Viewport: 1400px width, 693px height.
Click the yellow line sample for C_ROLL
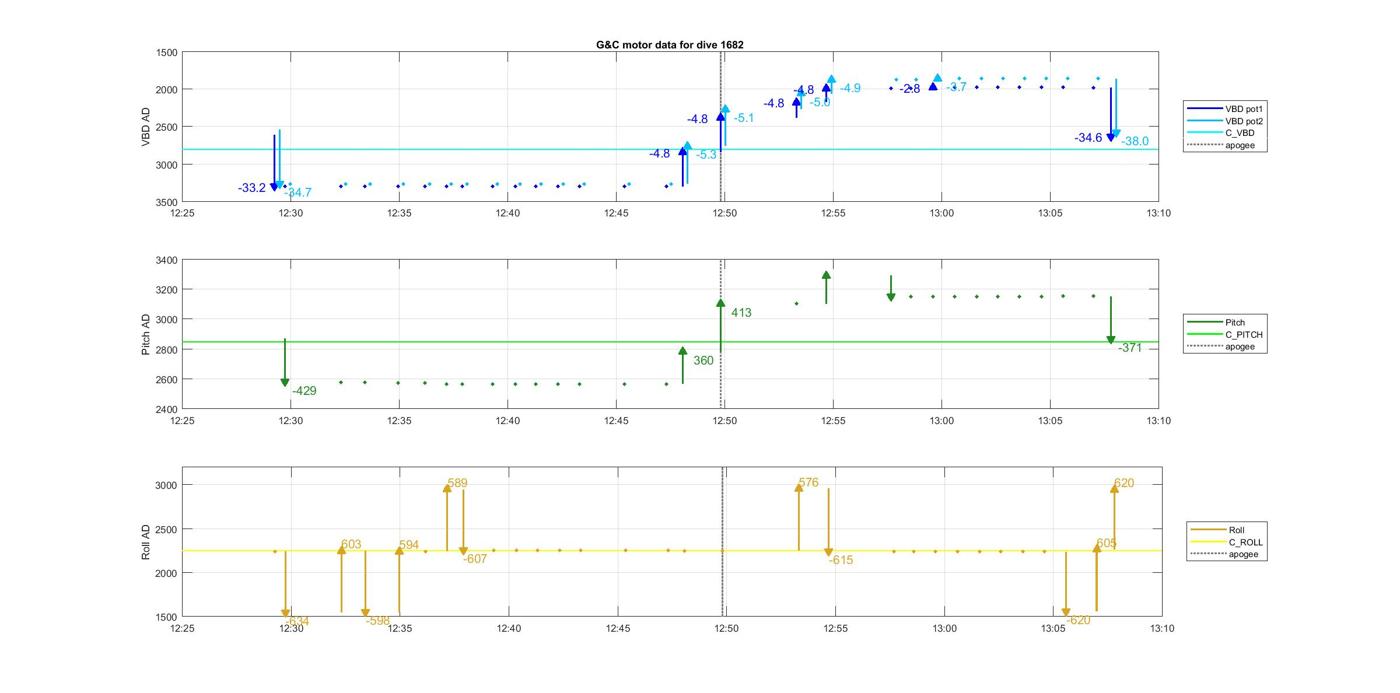(x=1208, y=542)
